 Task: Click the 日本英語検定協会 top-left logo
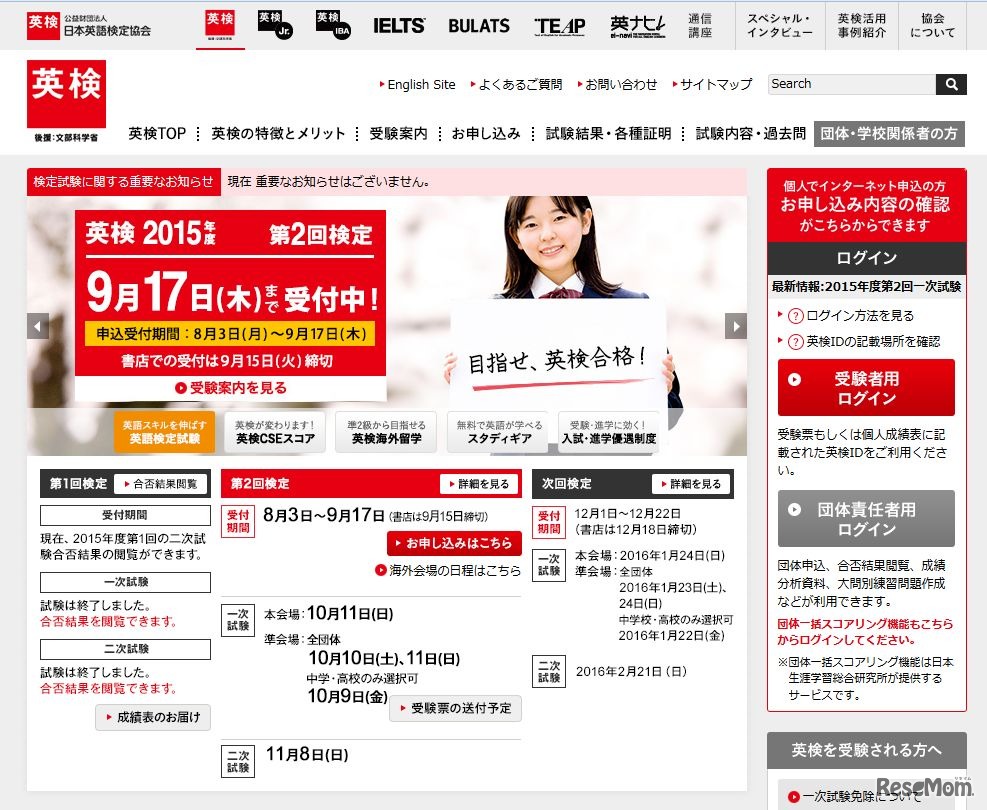coord(89,26)
